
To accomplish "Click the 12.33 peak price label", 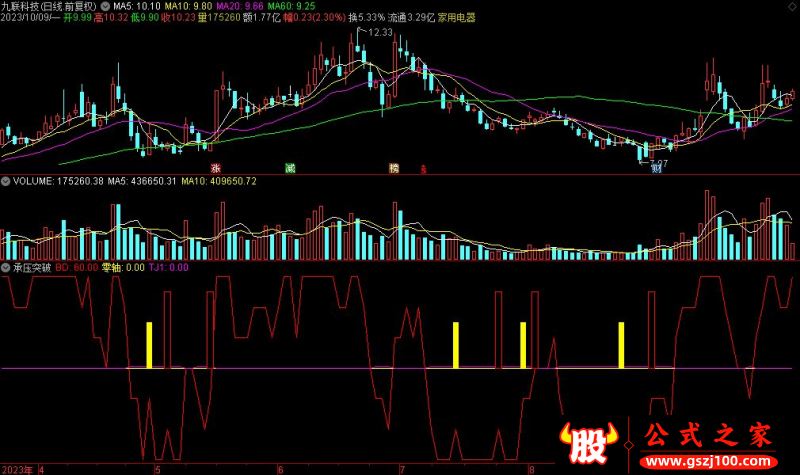I will pyautogui.click(x=380, y=33).
